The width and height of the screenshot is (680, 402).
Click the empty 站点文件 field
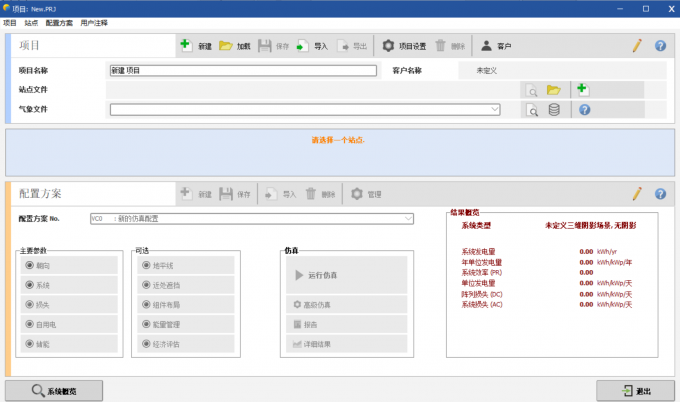(x=312, y=90)
